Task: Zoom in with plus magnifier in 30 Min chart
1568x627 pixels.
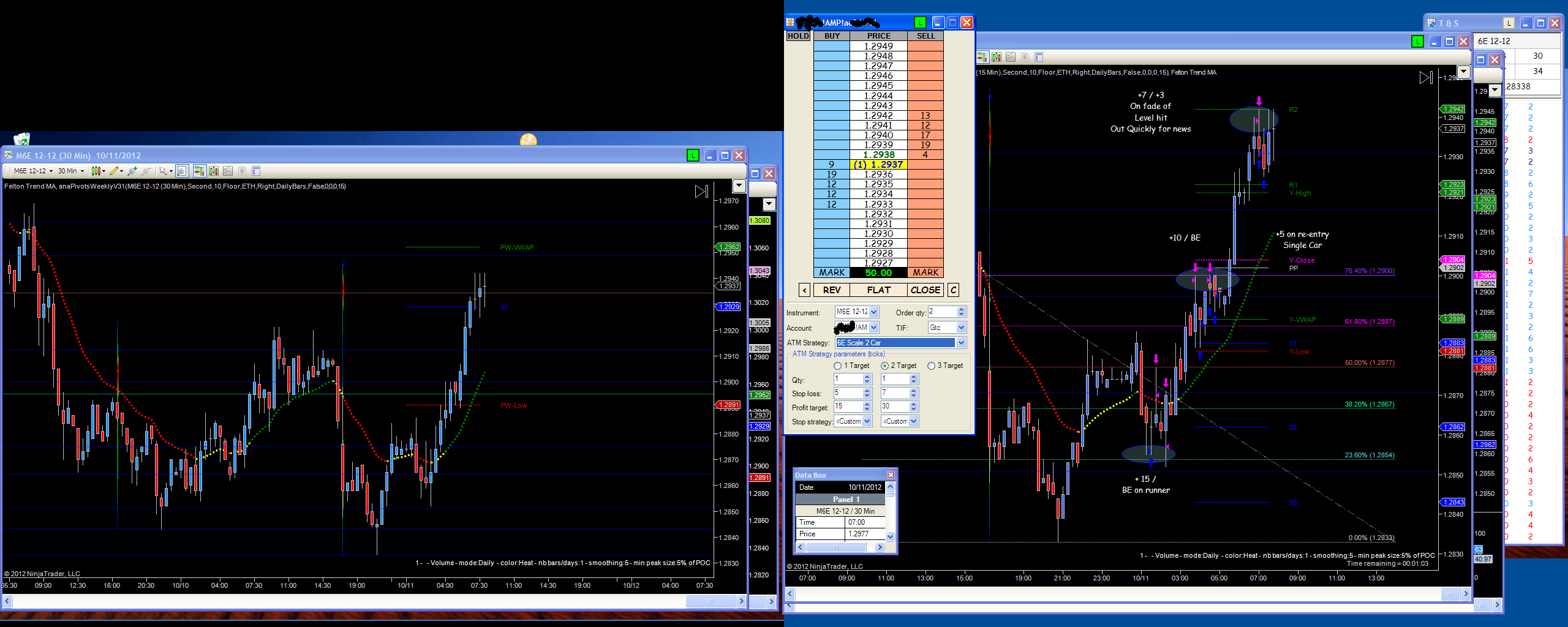Action: tap(132, 171)
